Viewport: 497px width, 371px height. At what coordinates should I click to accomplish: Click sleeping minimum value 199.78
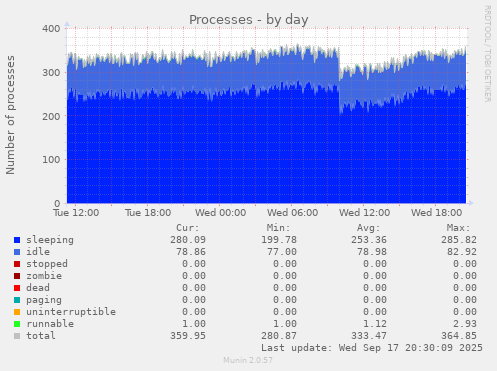tap(279, 240)
